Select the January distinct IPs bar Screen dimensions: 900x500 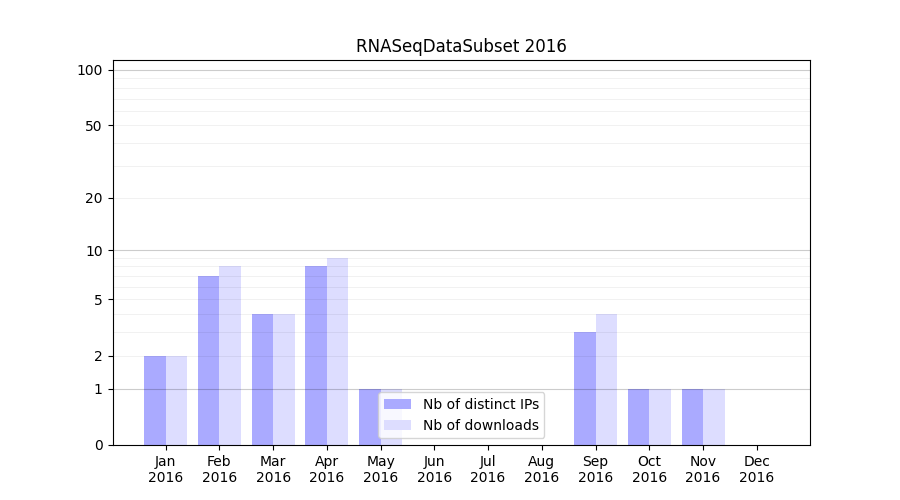pos(155,400)
